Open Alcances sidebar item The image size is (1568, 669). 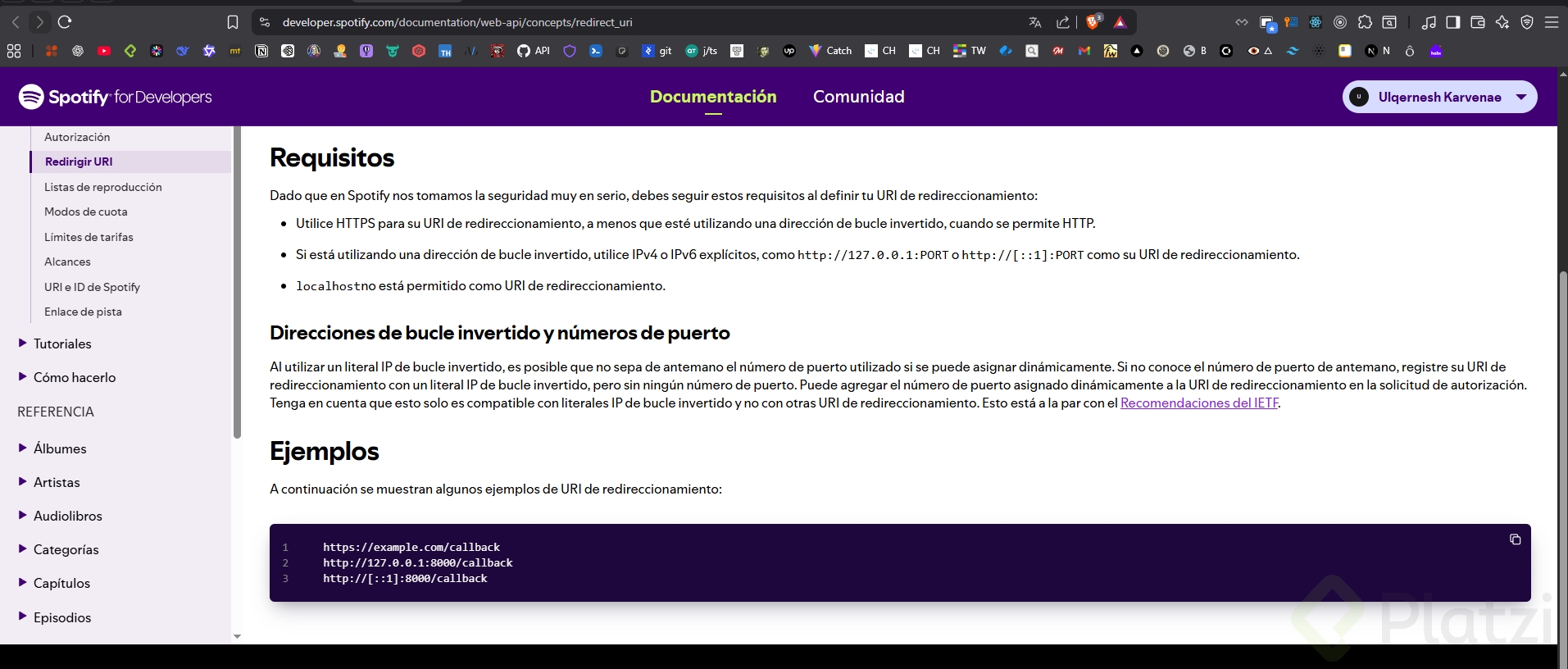click(67, 262)
